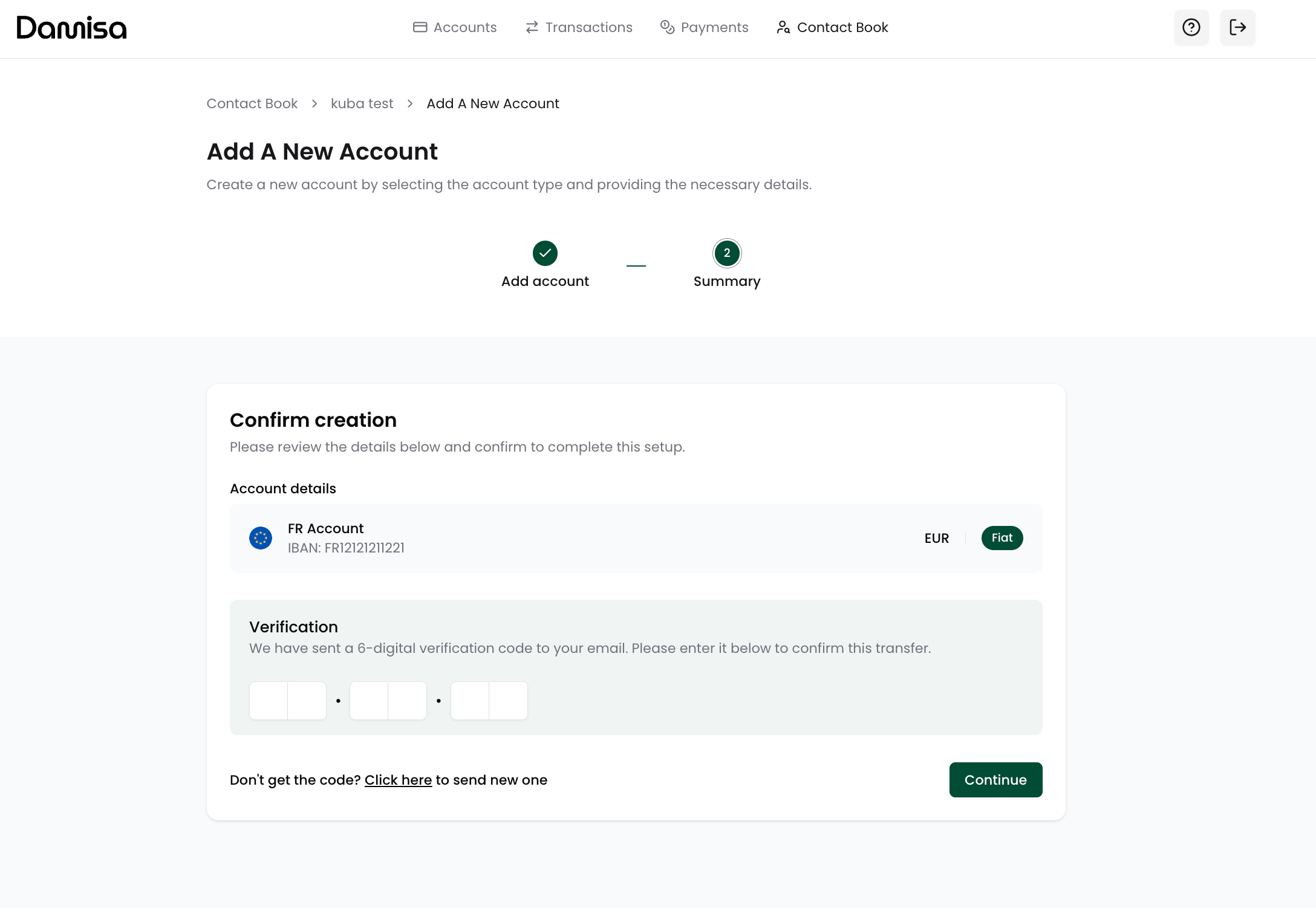Navigate to kuba test breadcrumb
1316x908 pixels.
pos(362,104)
